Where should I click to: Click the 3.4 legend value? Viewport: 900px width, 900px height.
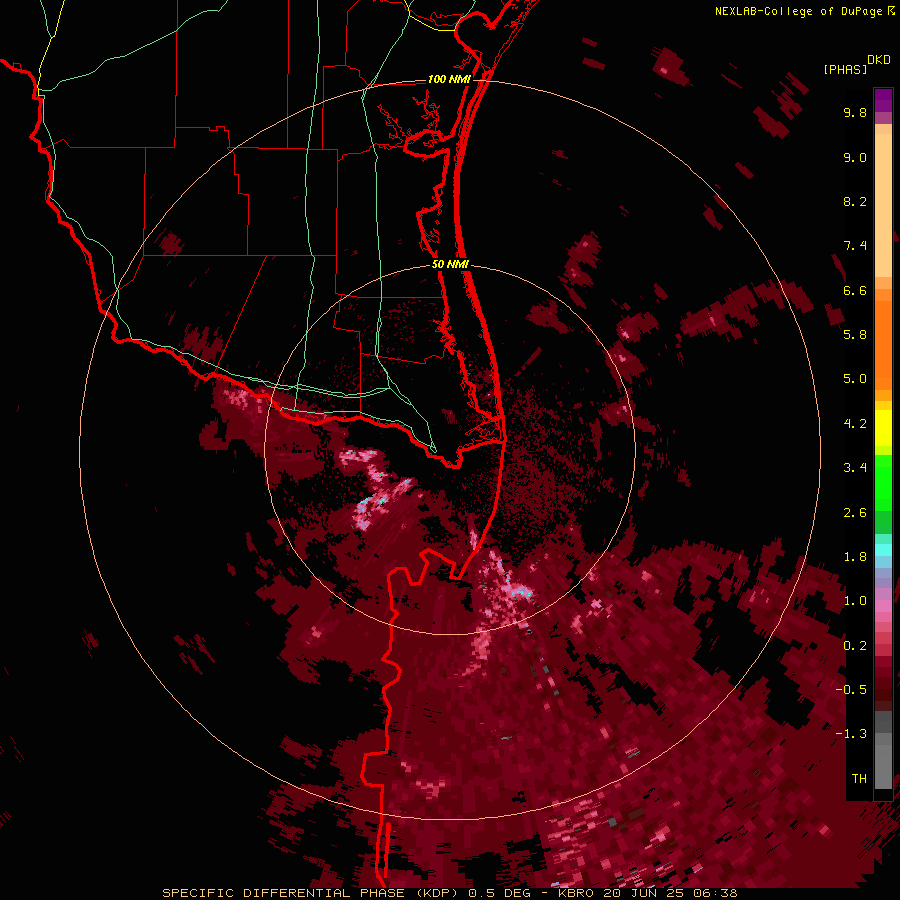855,468
